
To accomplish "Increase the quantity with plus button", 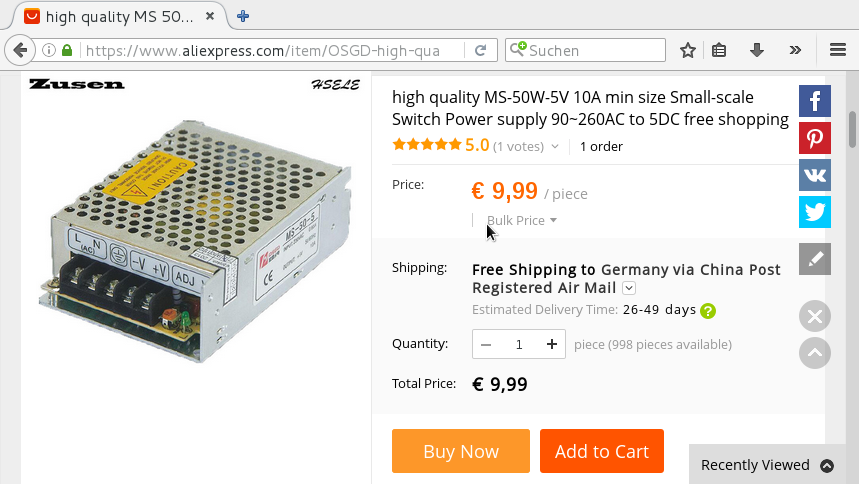I will [551, 344].
